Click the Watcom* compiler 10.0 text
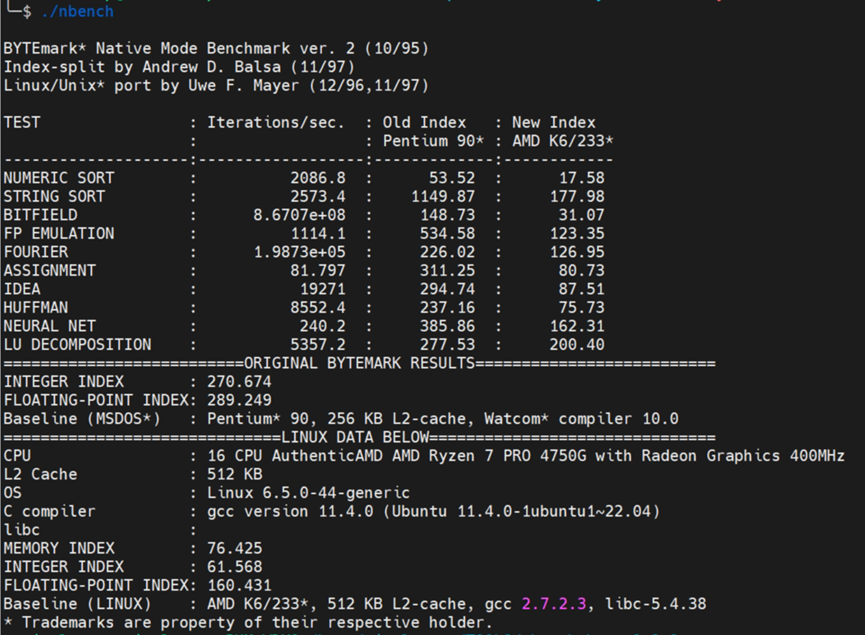Screen dimensions: 865x635 pos(581,419)
